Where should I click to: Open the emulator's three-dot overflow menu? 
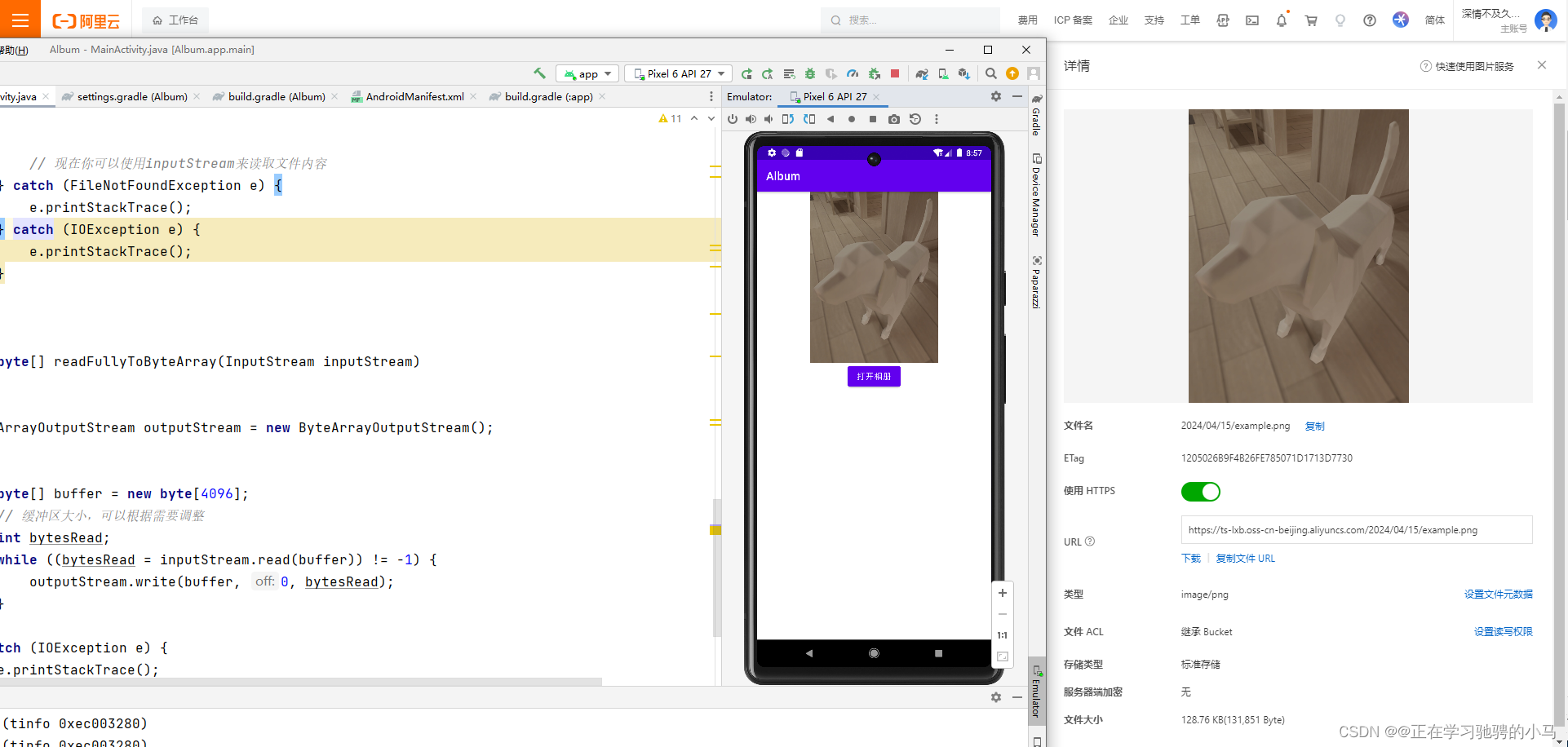pos(936,118)
